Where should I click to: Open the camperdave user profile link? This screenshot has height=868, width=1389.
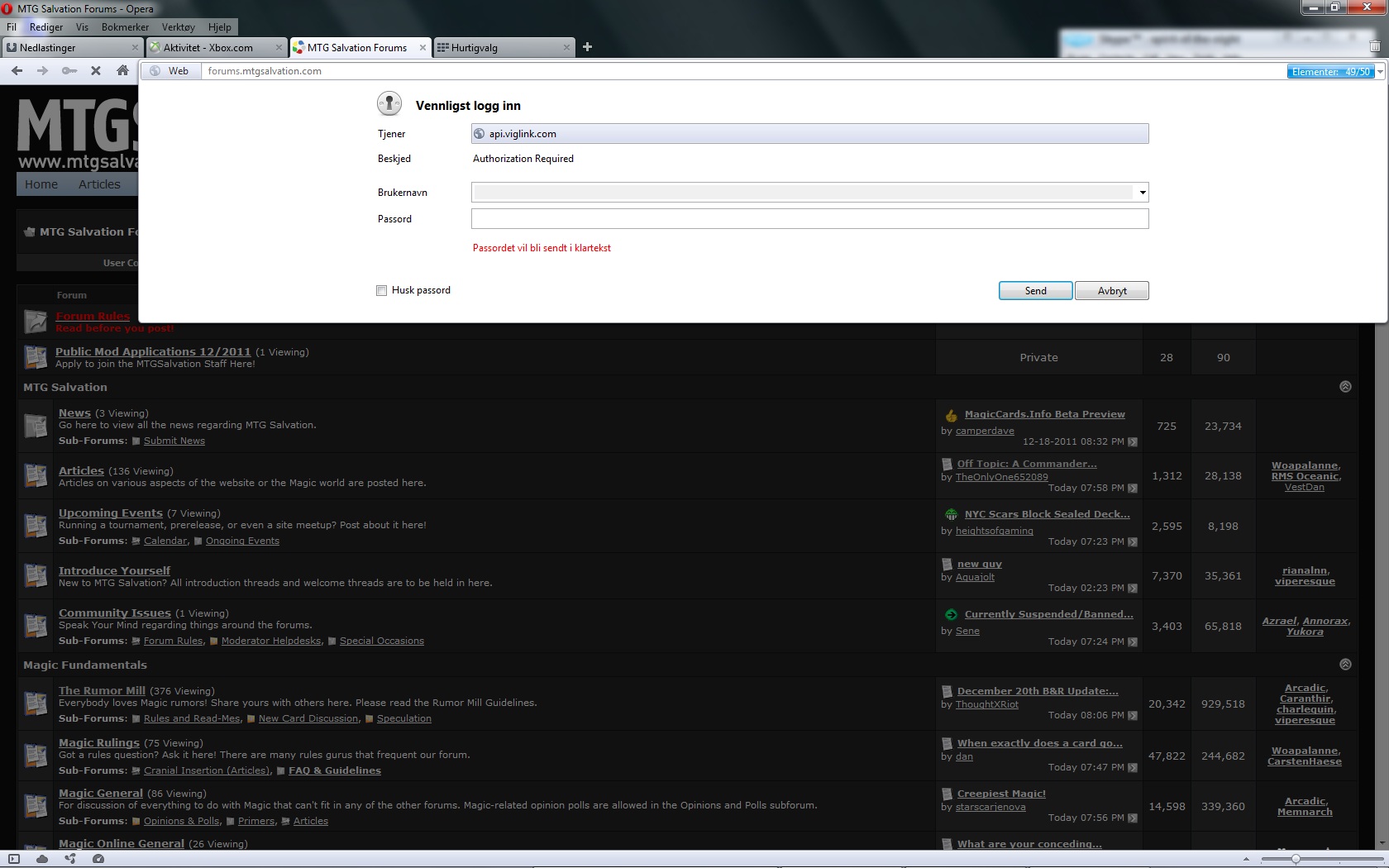click(985, 432)
